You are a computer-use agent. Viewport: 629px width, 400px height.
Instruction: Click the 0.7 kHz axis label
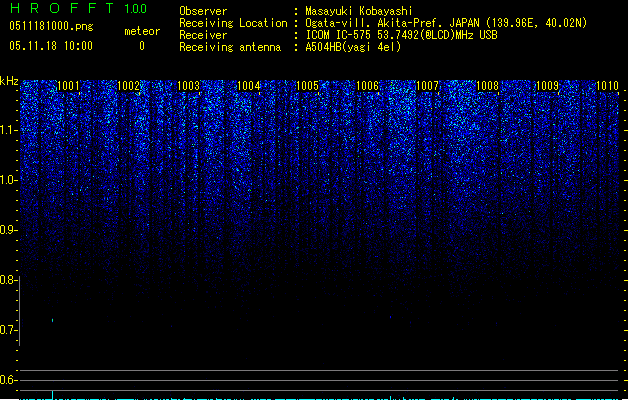(8, 330)
